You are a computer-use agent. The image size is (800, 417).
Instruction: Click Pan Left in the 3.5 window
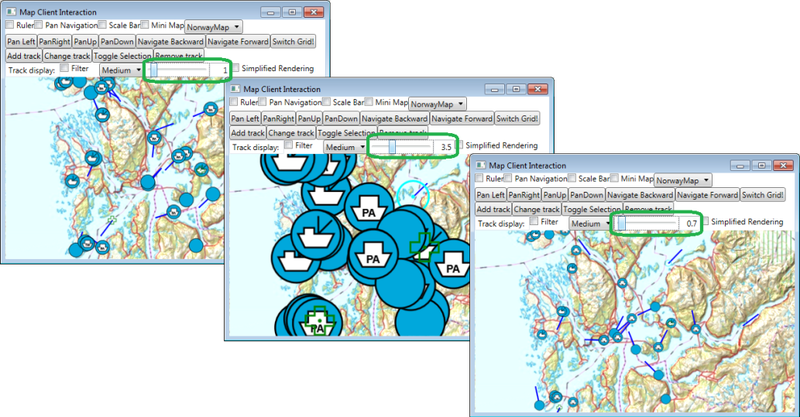click(245, 118)
